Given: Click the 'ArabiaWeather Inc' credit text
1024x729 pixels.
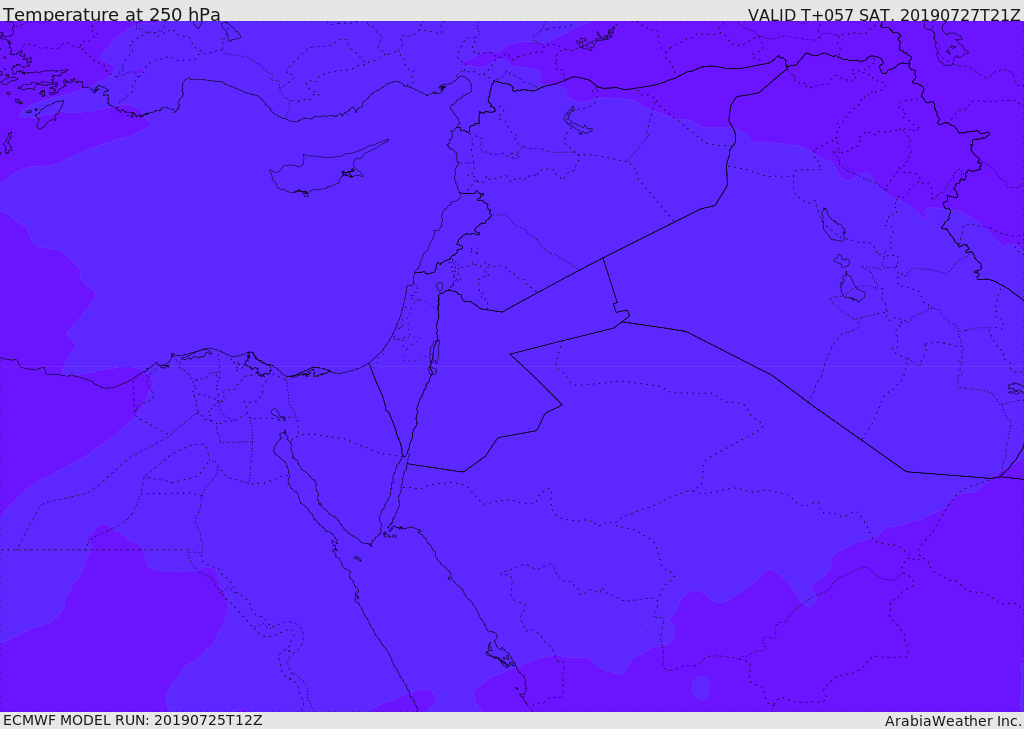Looking at the screenshot, I should pos(952,721).
